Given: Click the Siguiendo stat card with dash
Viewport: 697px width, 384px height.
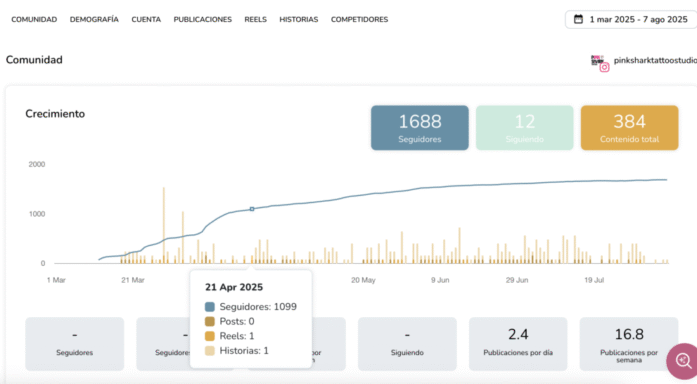Looking at the screenshot, I should pos(407,344).
